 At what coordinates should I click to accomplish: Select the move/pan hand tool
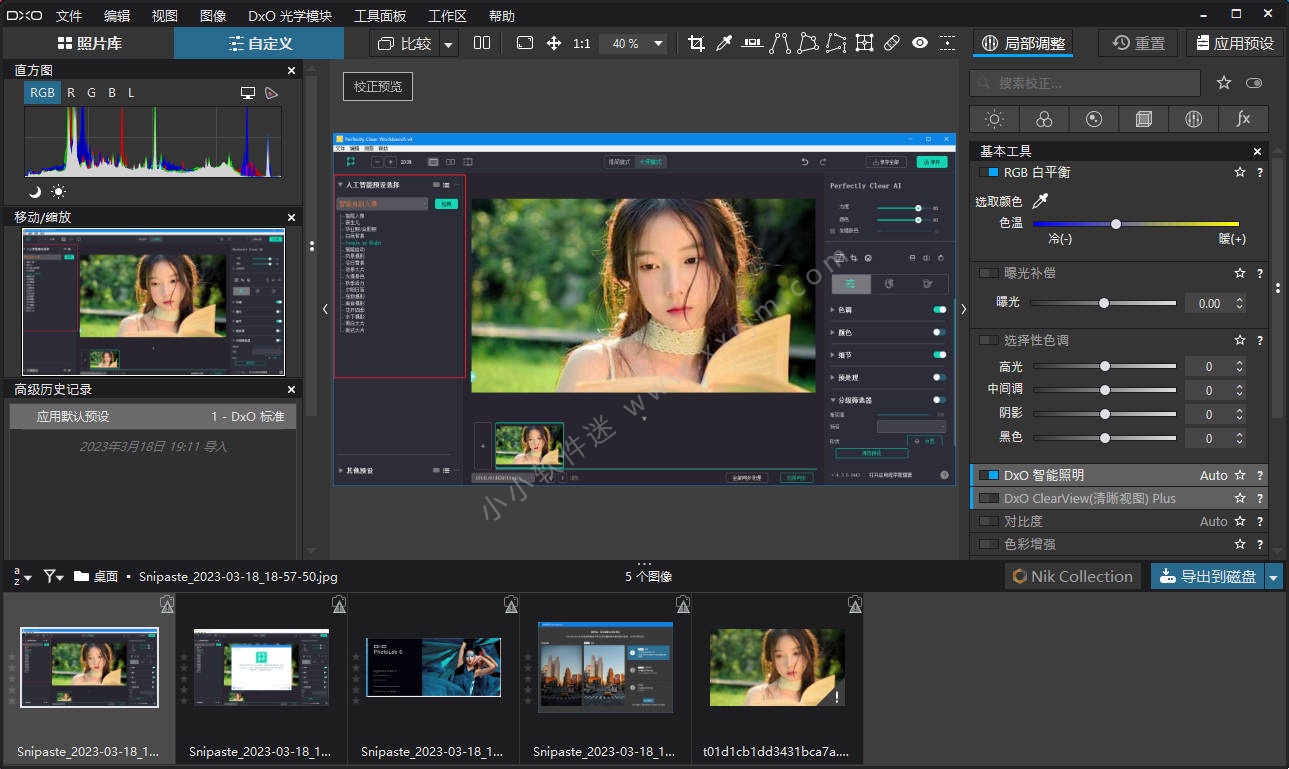[554, 43]
